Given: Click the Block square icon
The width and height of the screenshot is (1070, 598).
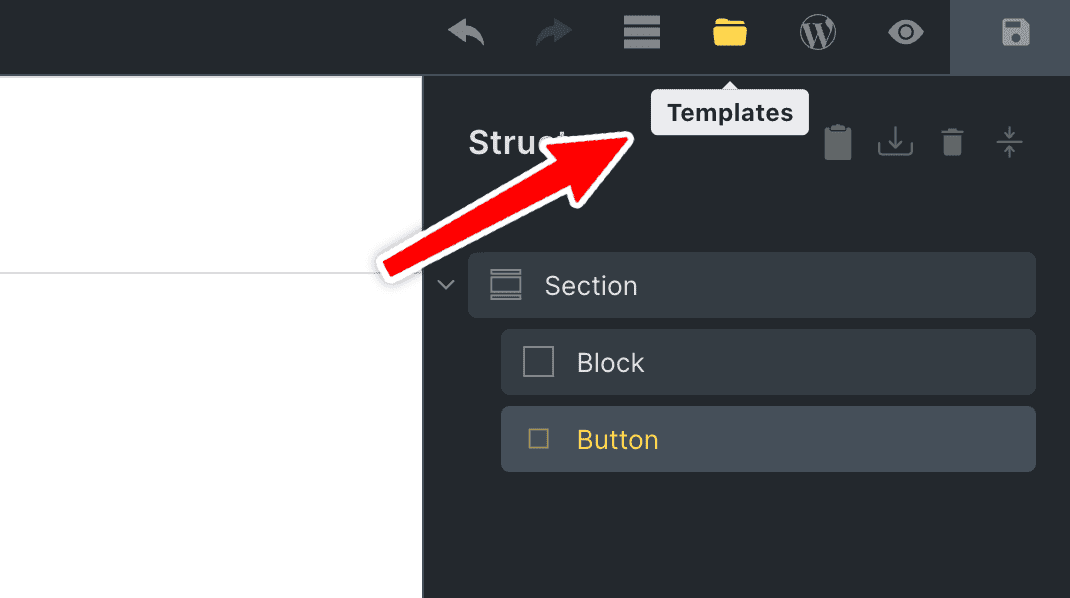Looking at the screenshot, I should tap(538, 362).
